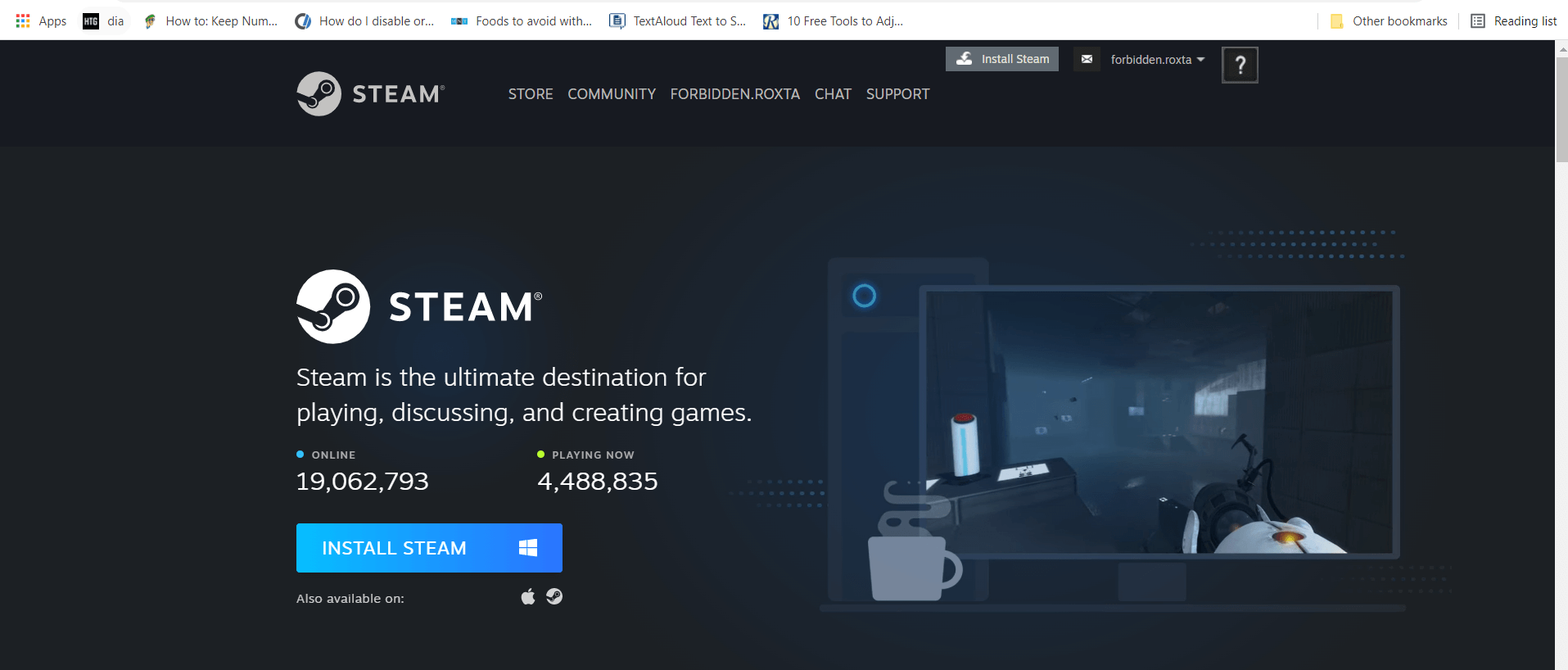The height and width of the screenshot is (670, 1568).
Task: Click the online count 19,062,793
Action: (362, 482)
